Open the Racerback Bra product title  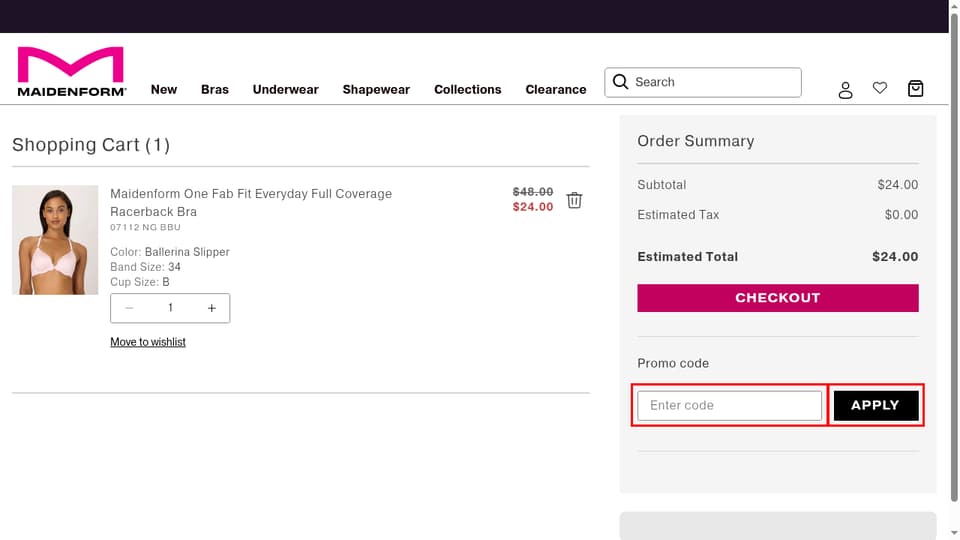tap(250, 202)
